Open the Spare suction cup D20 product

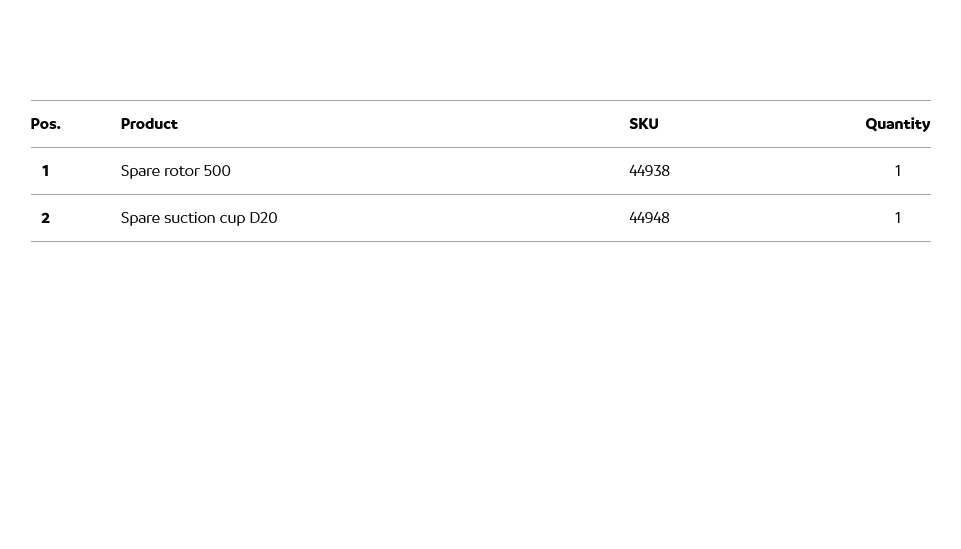(x=198, y=218)
